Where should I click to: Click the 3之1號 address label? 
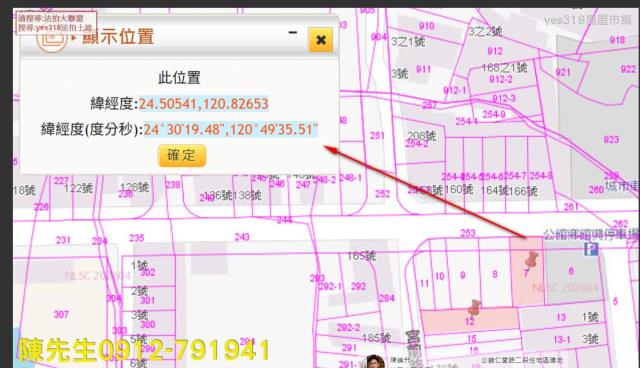pyautogui.click(x=408, y=41)
